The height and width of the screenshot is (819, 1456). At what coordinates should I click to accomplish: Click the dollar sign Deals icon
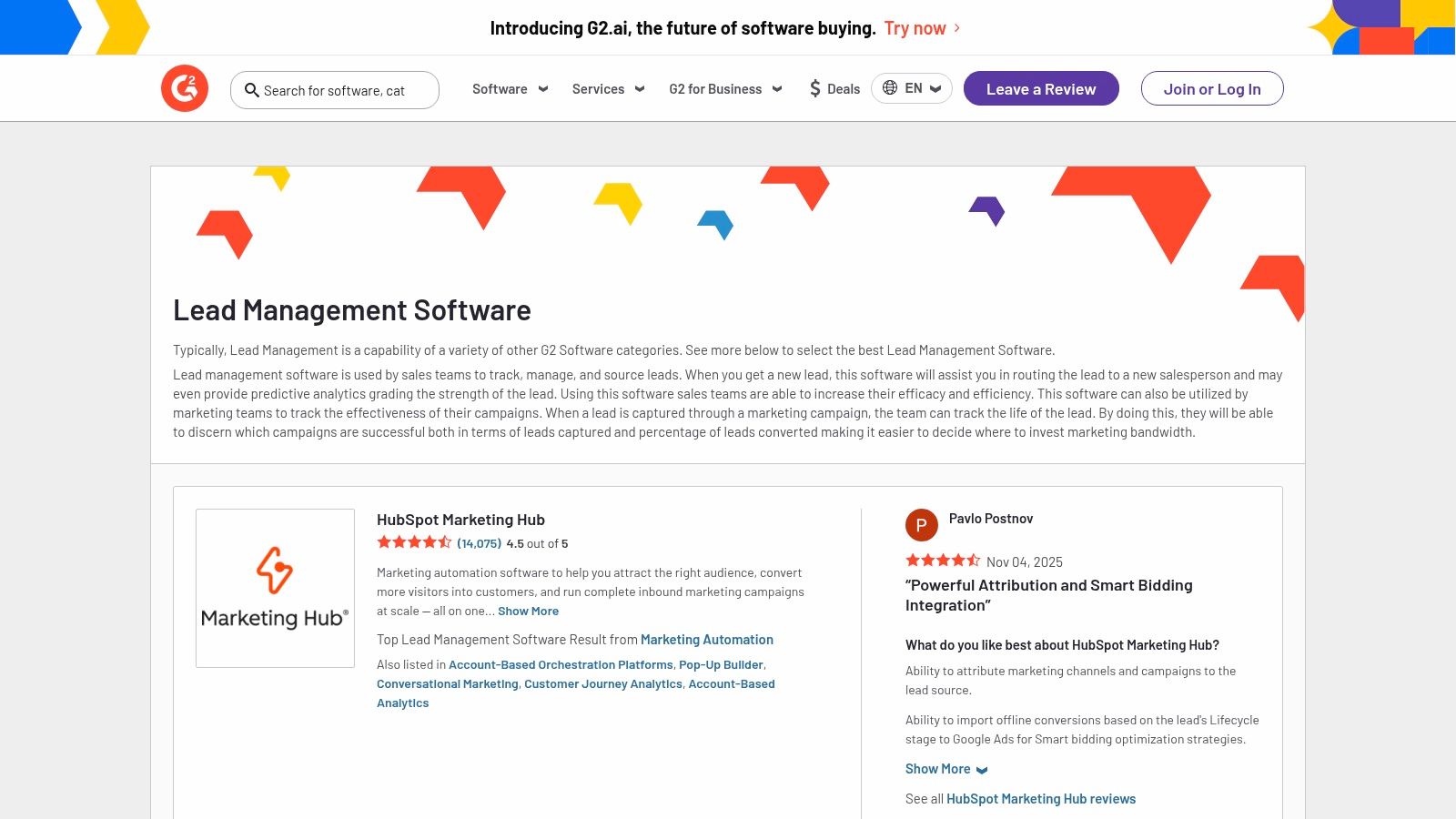[814, 88]
